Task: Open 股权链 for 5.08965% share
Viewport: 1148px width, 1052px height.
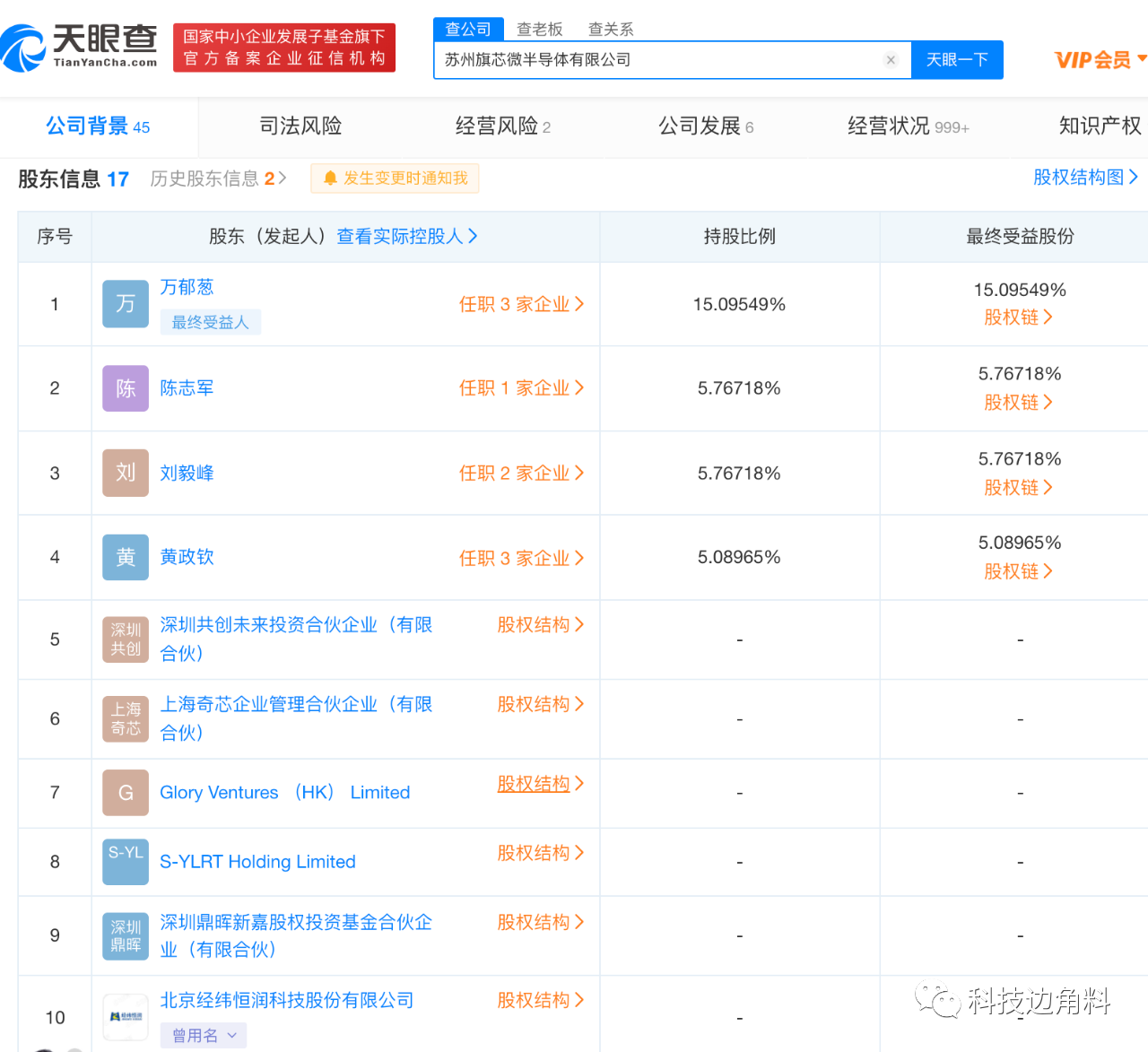Action: coord(1019,571)
